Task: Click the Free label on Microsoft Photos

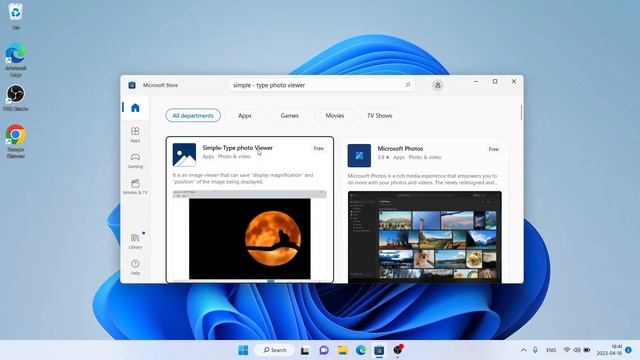Action: 493,149
